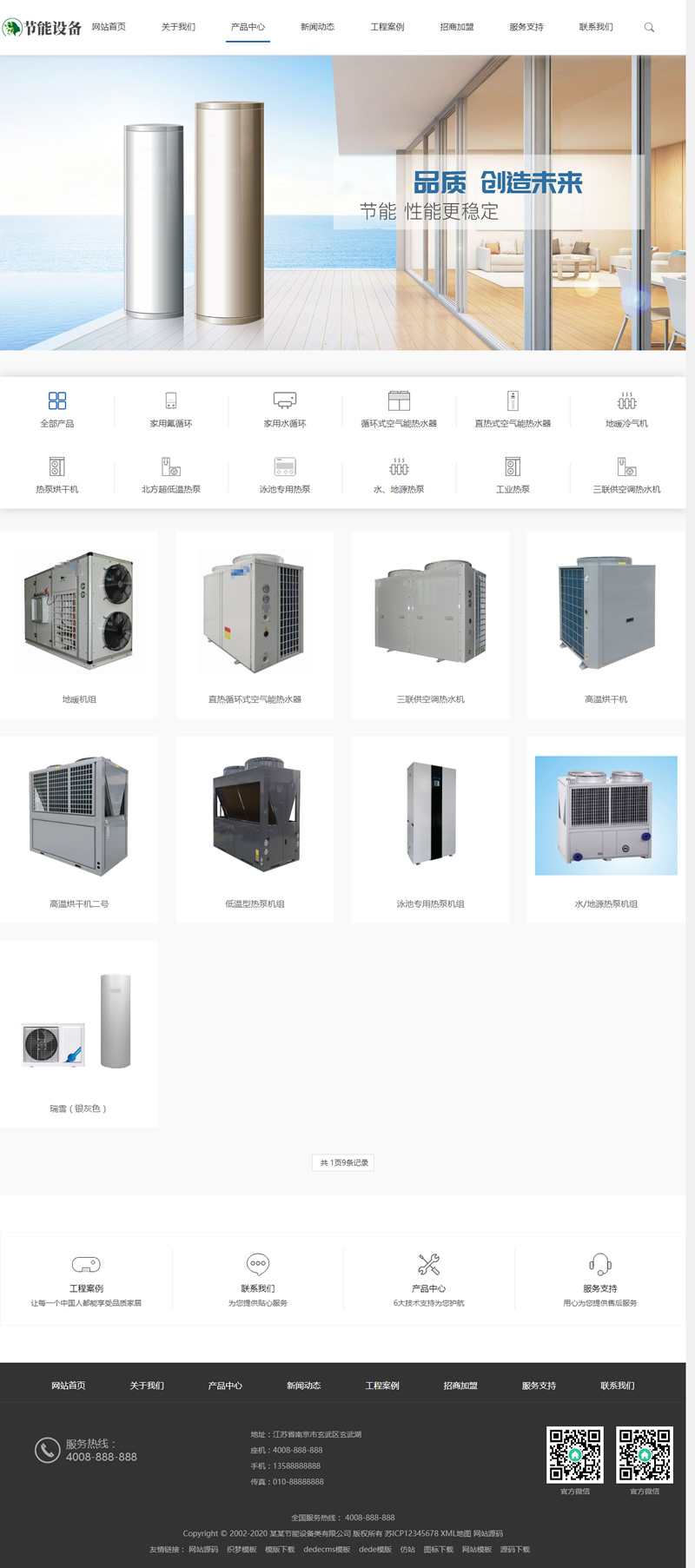Open the 织梦模板 friendly link in footer
The height and width of the screenshot is (1568, 695).
click(x=242, y=1549)
